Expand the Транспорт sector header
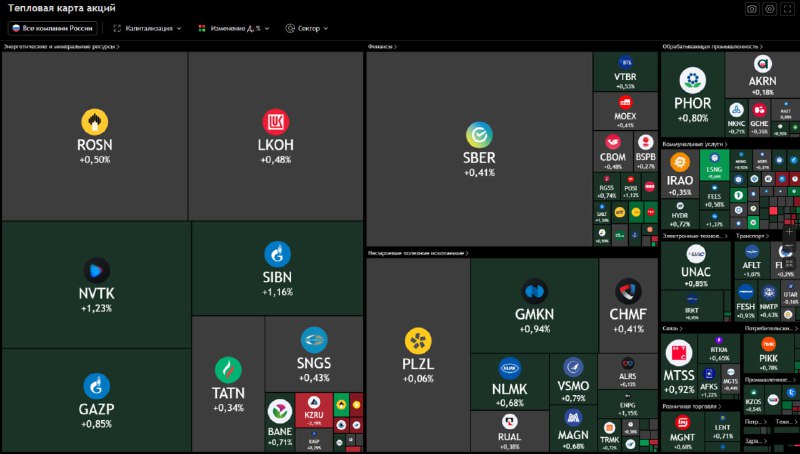The height and width of the screenshot is (454, 800). pos(753,236)
